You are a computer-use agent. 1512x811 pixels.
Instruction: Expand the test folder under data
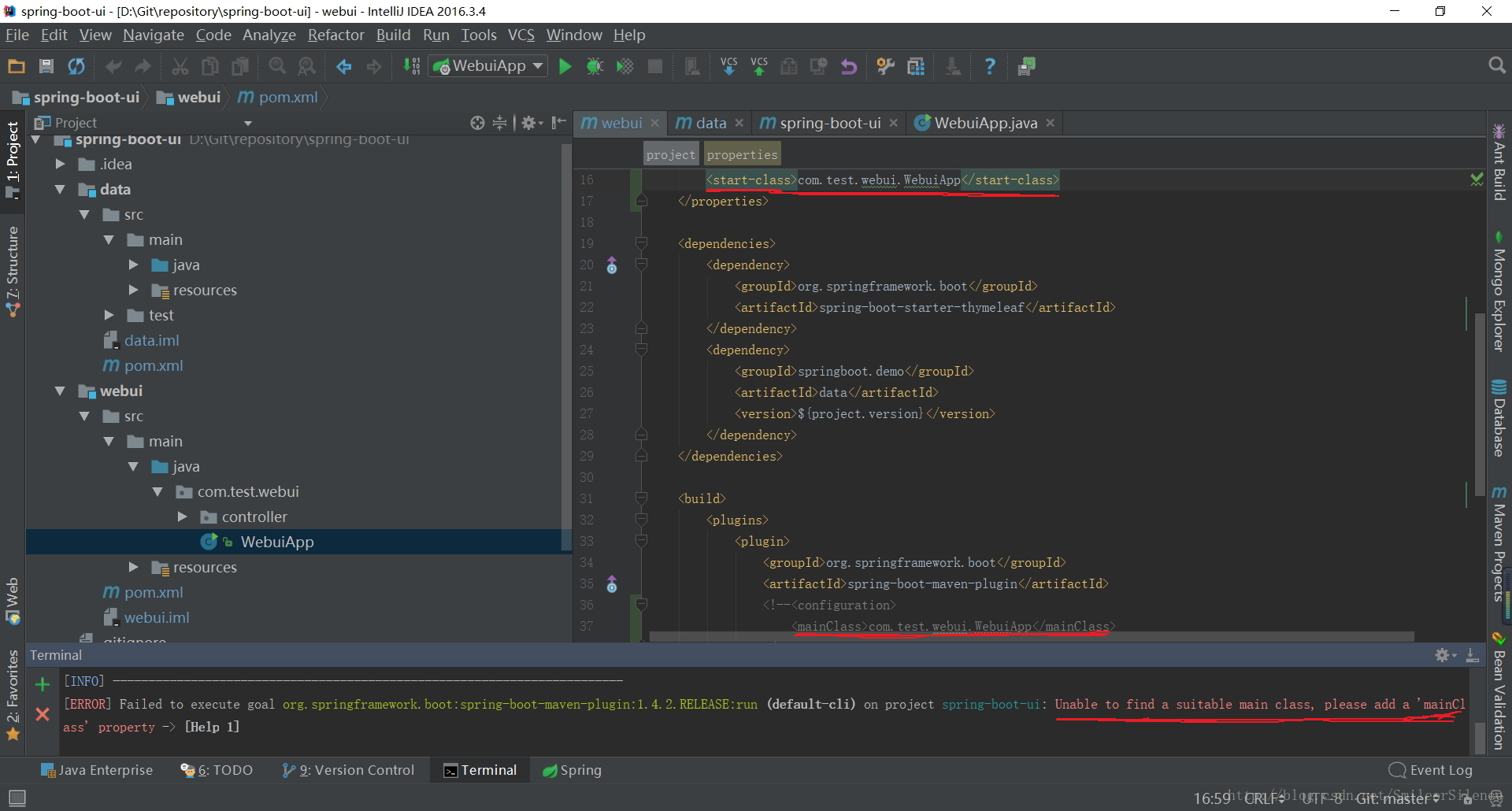[x=109, y=315]
